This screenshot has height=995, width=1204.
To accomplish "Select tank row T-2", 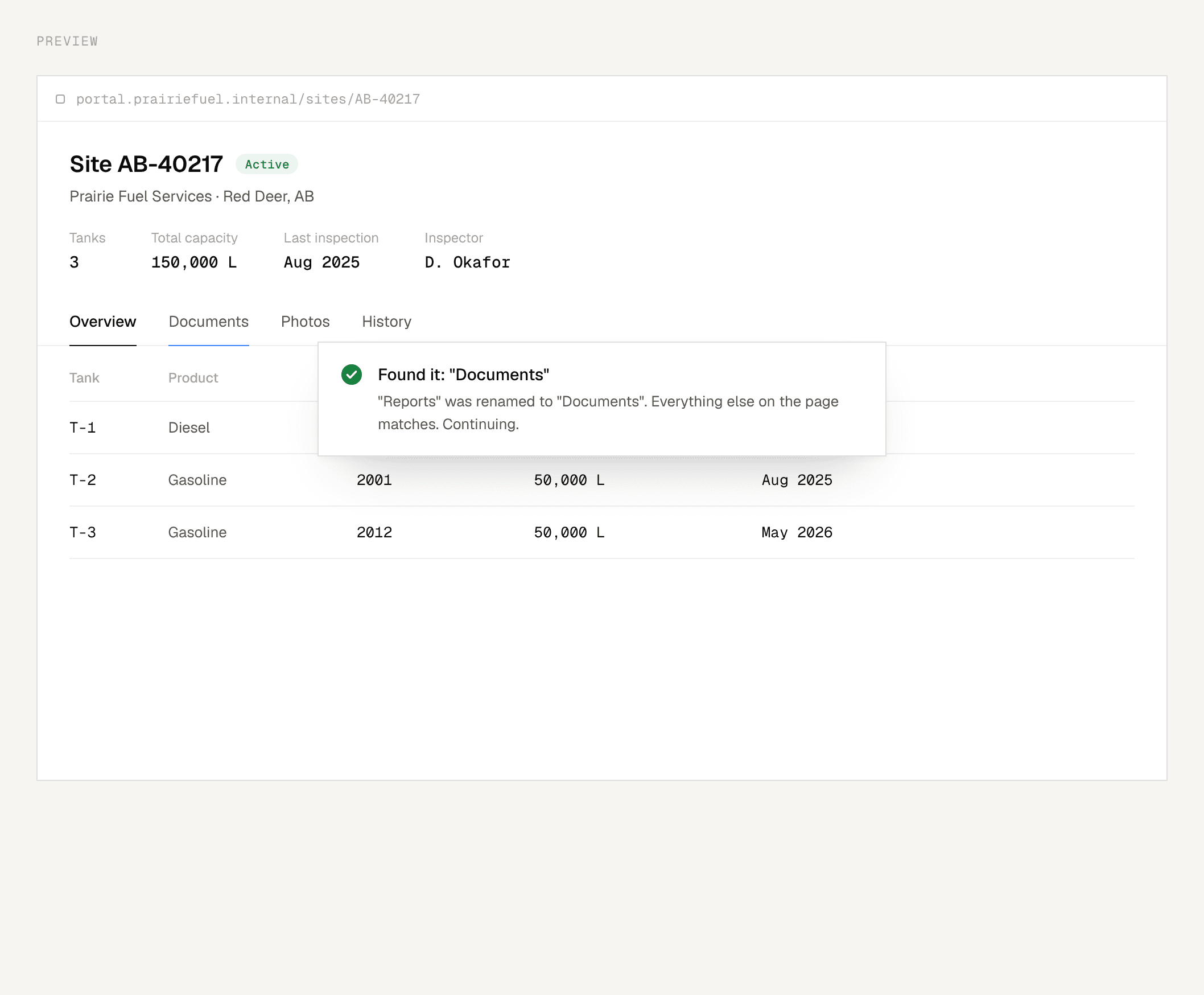I will click(x=601, y=480).
